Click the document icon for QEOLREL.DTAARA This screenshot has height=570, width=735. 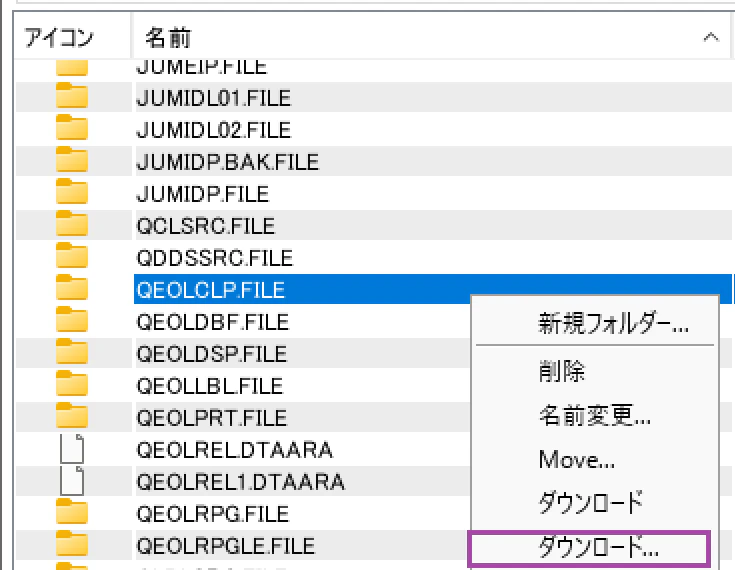pos(72,449)
